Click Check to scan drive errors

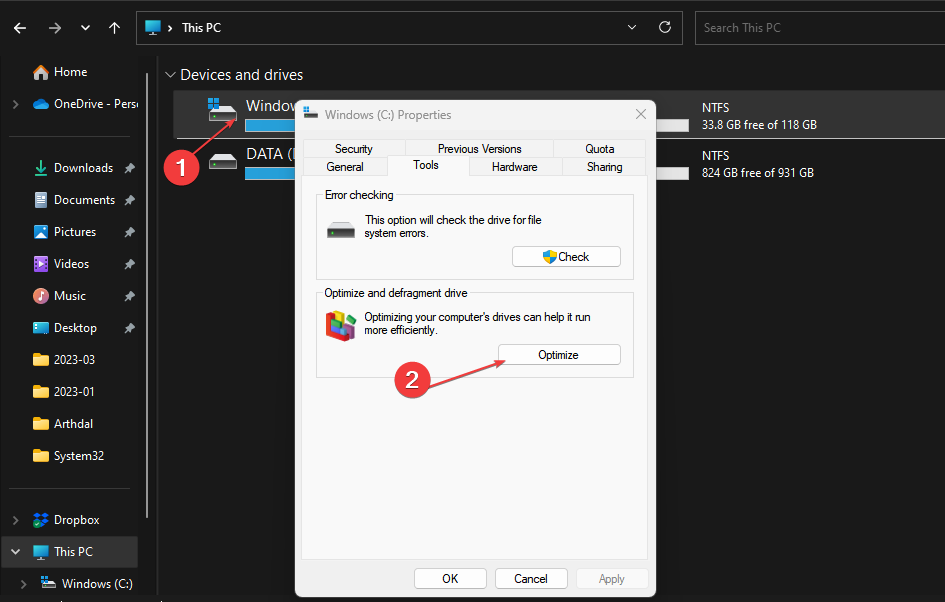pyautogui.click(x=566, y=257)
